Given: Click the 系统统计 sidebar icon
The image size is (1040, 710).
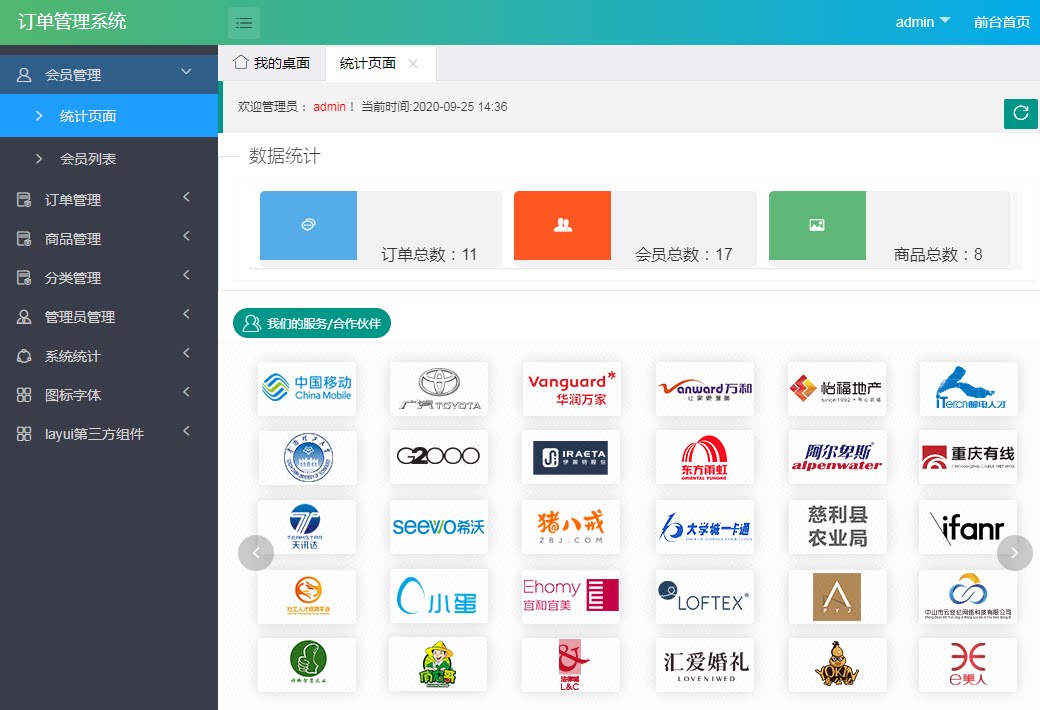Looking at the screenshot, I should [x=24, y=356].
